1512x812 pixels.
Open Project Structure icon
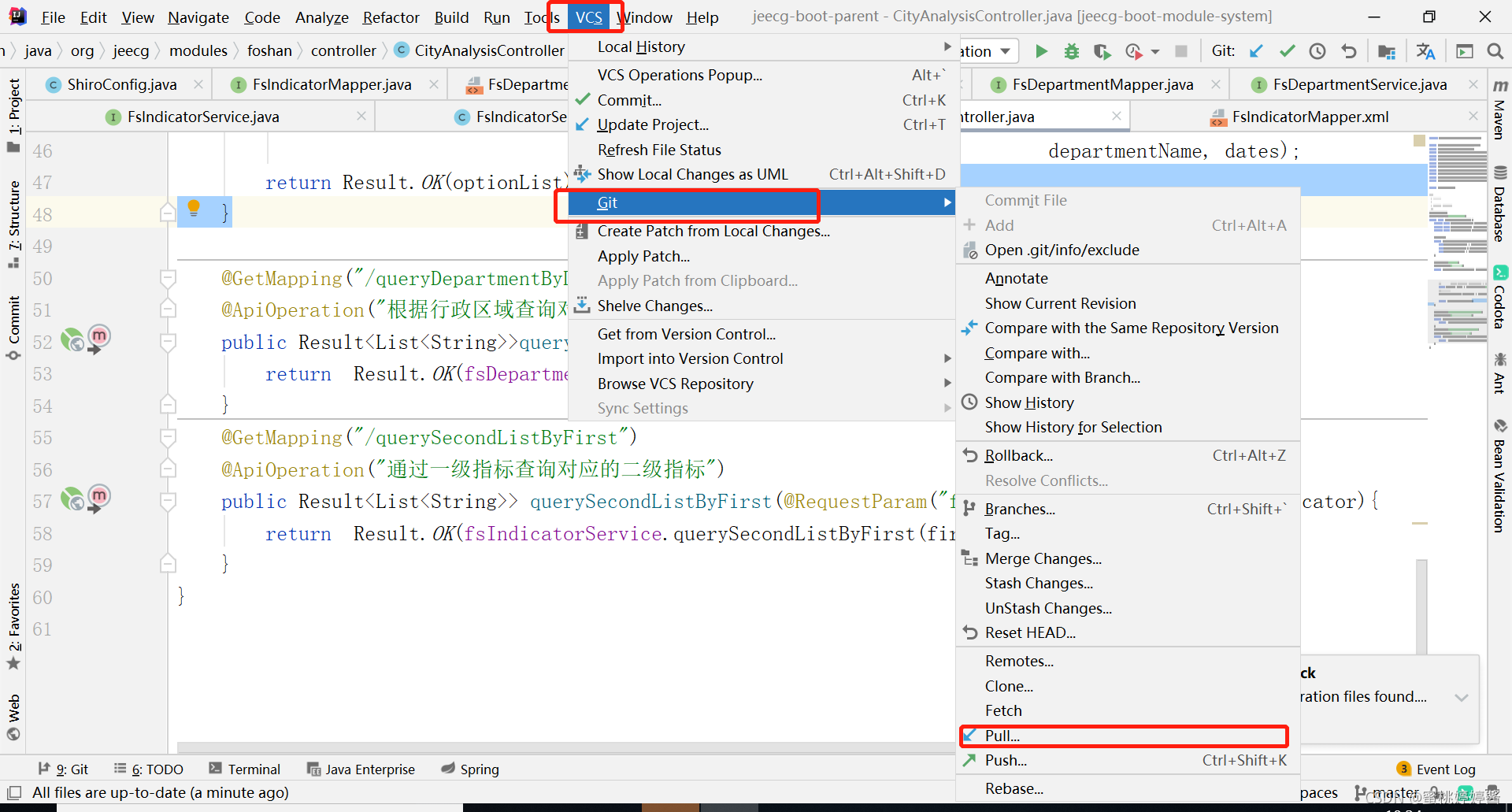[x=1387, y=51]
